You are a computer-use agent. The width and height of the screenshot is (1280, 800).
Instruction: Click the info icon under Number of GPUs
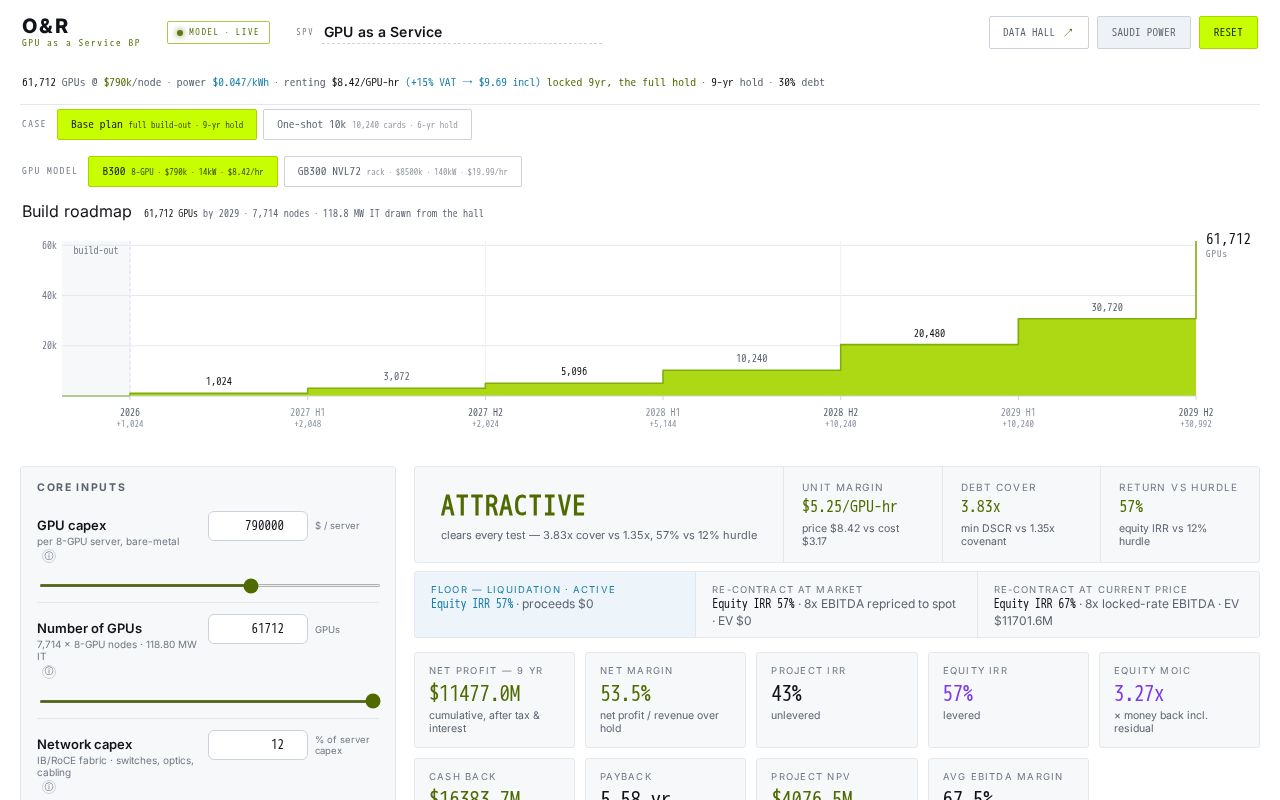pos(49,672)
